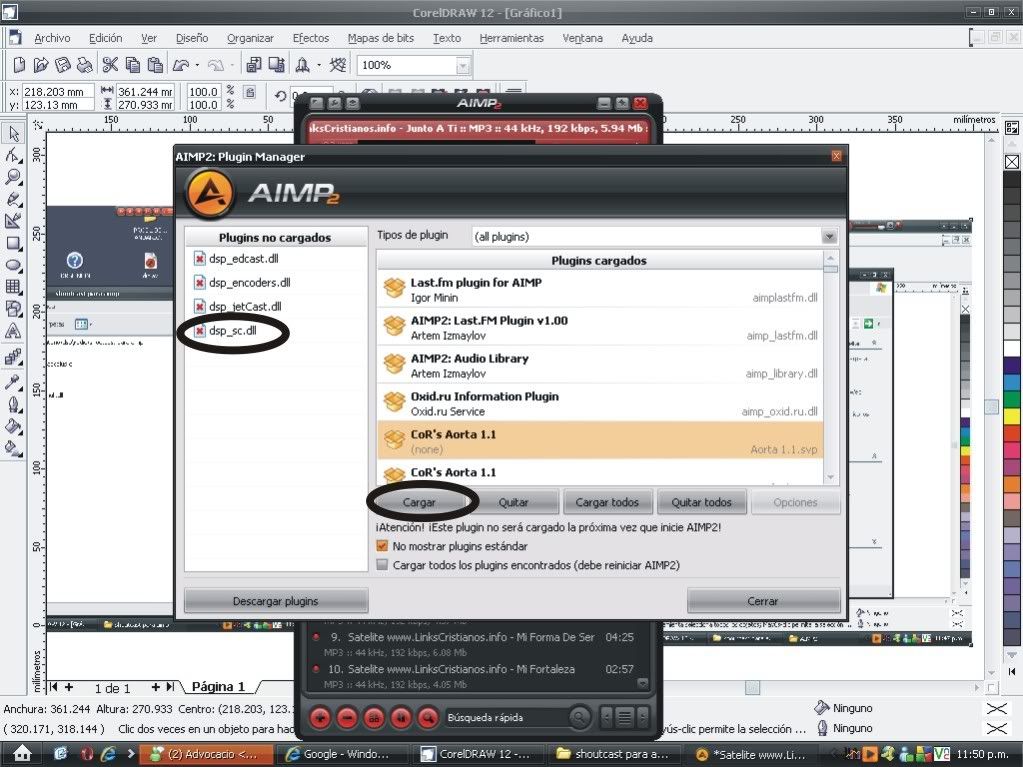The width and height of the screenshot is (1023, 767).
Task: Click the Quitar button
Action: point(513,502)
